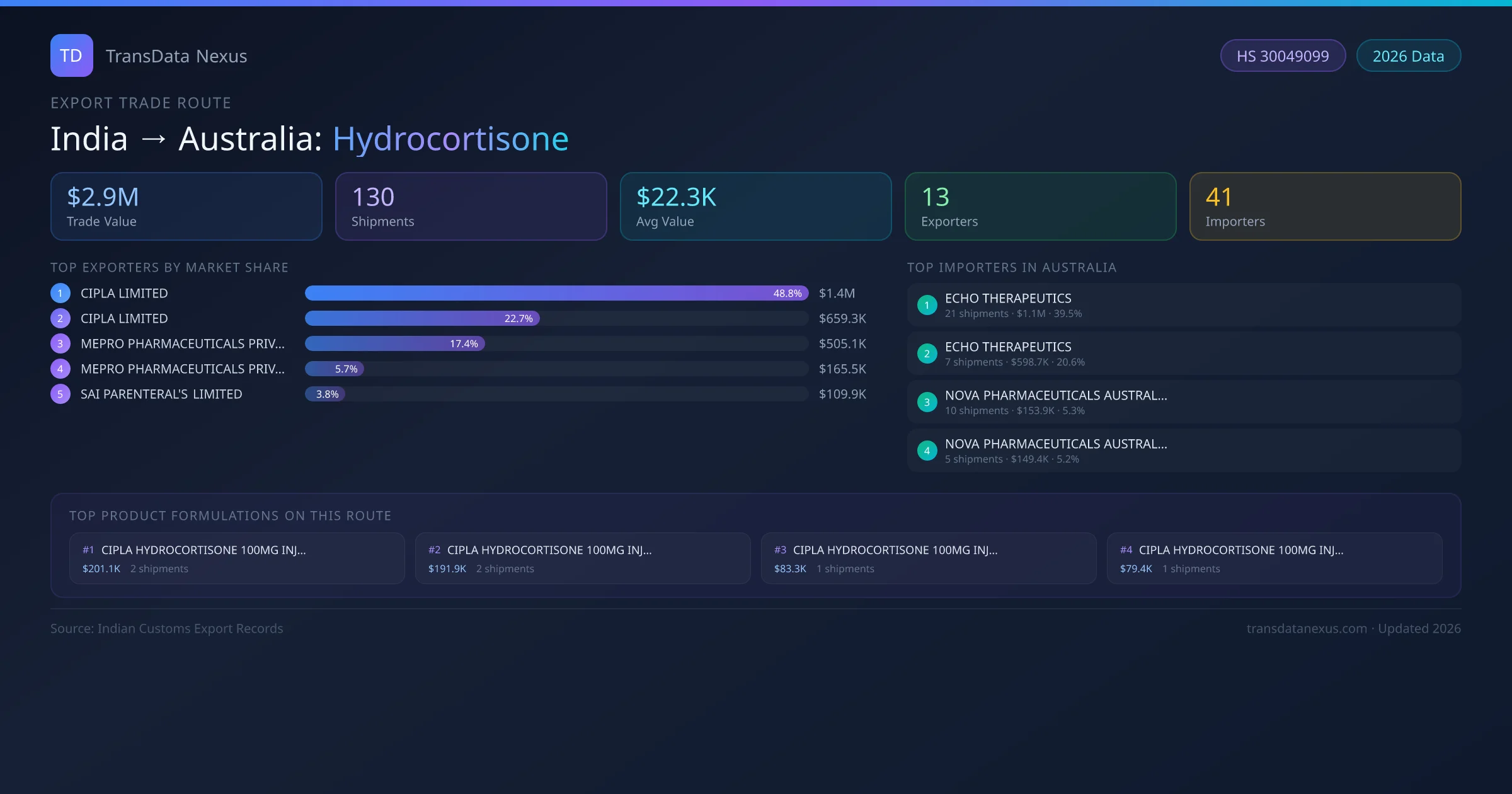
Task: Click the rank 3 exporter badge
Action: 60,343
